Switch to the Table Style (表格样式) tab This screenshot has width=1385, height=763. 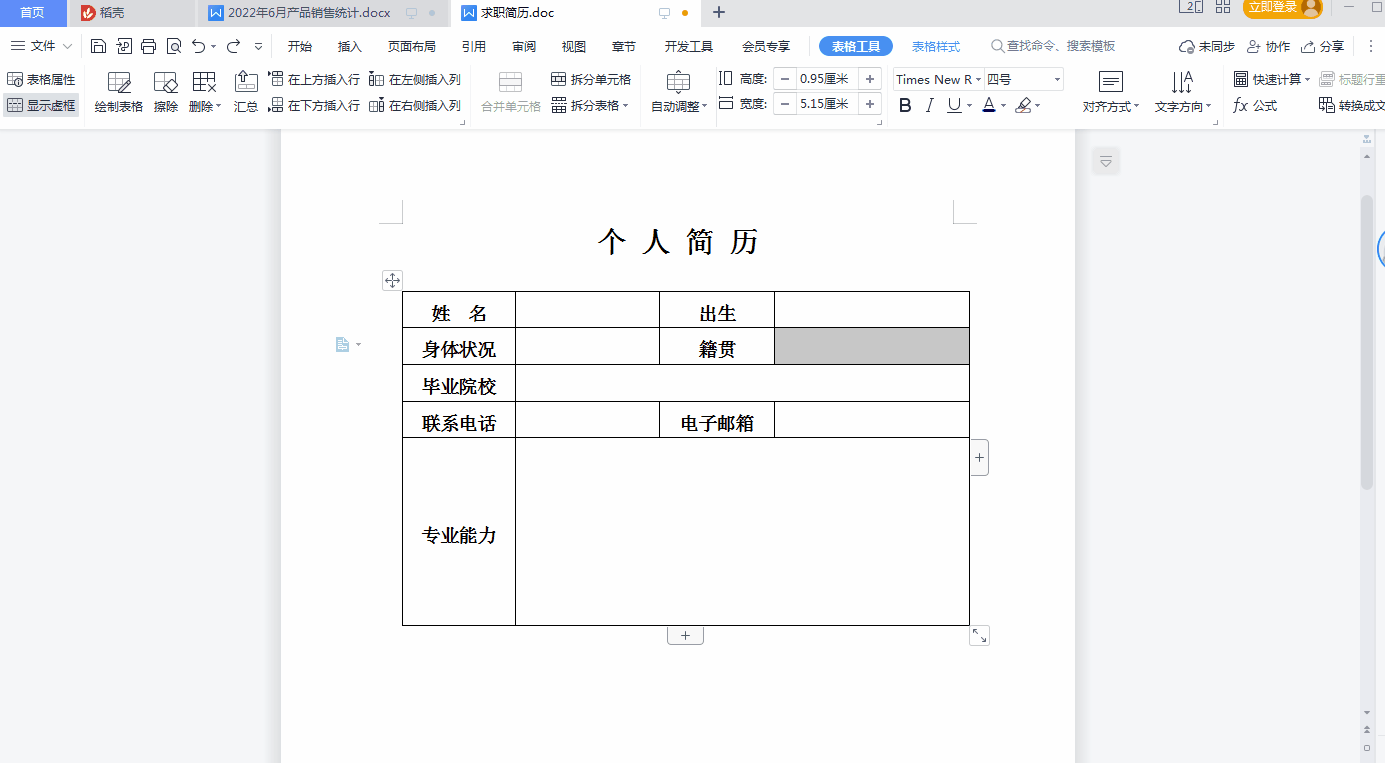pyautogui.click(x=936, y=46)
